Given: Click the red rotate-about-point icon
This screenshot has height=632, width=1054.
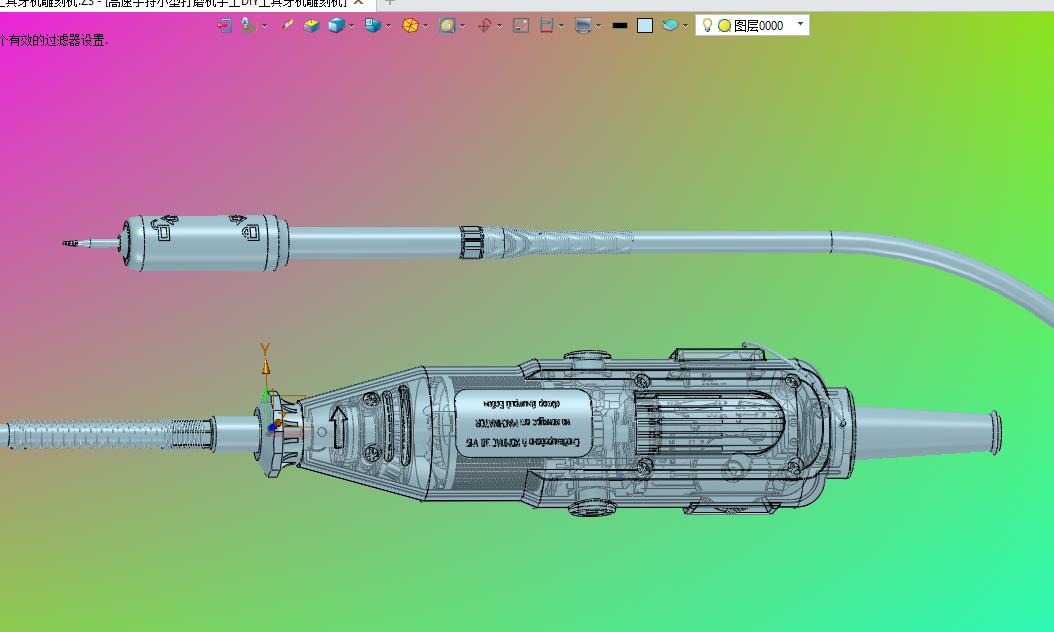Looking at the screenshot, I should click(x=484, y=26).
